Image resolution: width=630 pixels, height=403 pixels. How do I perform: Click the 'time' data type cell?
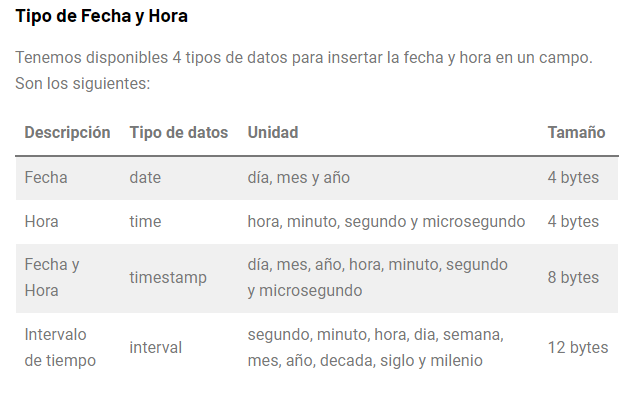(145, 222)
